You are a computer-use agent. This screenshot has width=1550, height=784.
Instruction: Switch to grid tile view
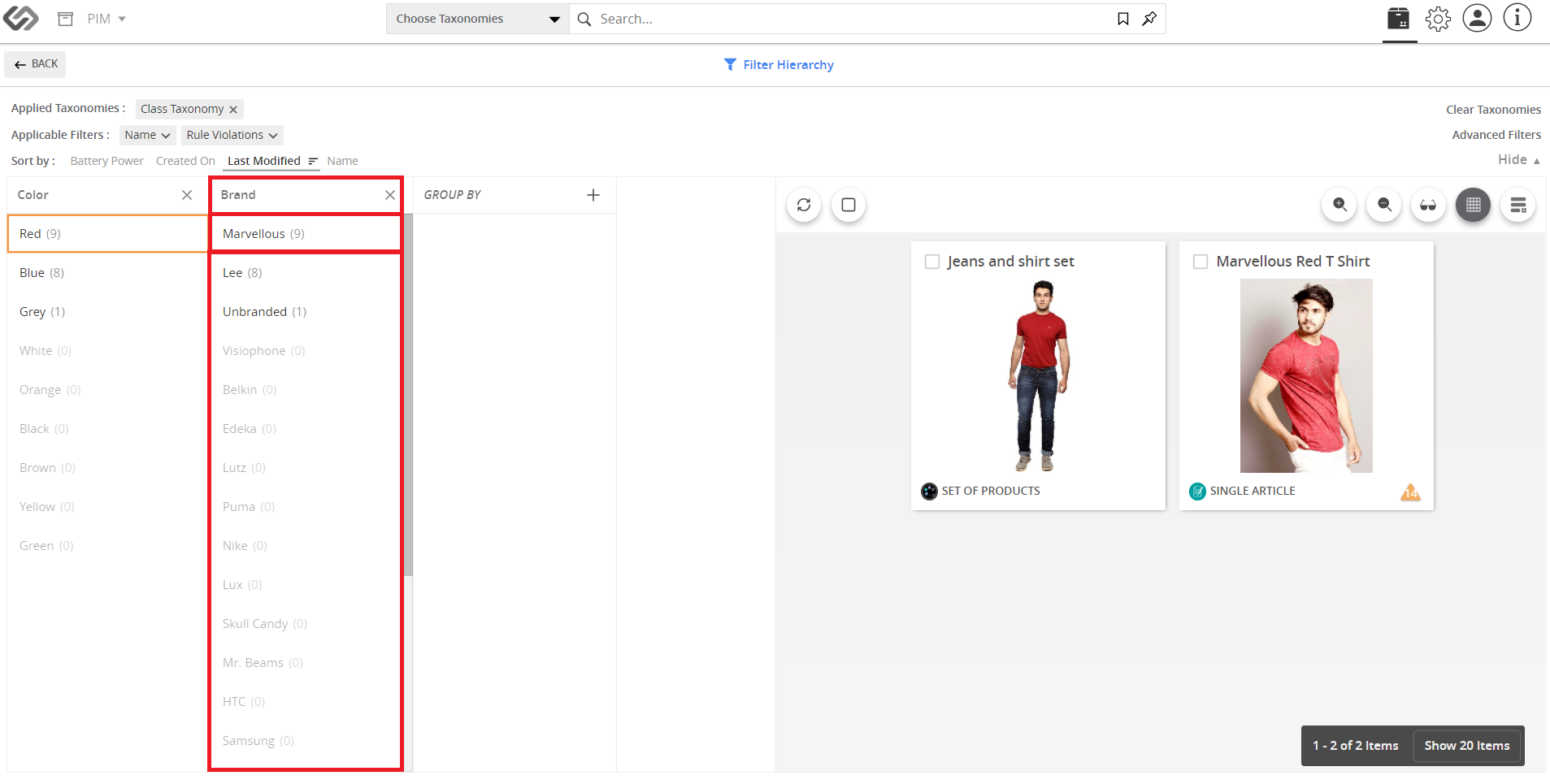click(1473, 205)
